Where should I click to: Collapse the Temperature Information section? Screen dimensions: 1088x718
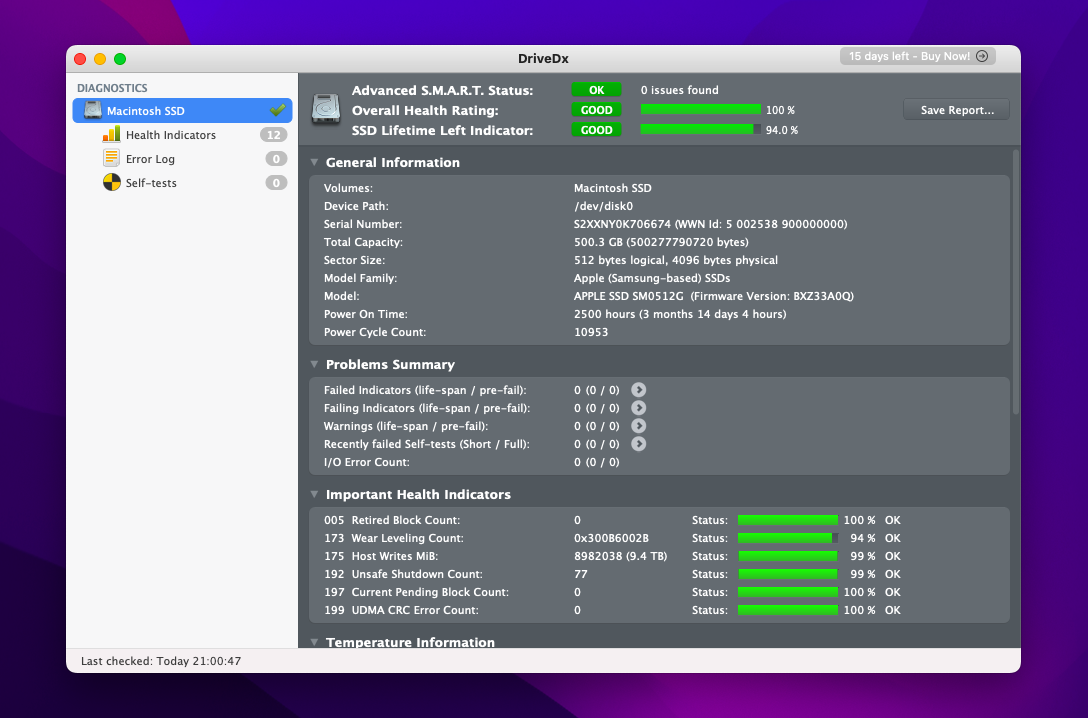[314, 642]
